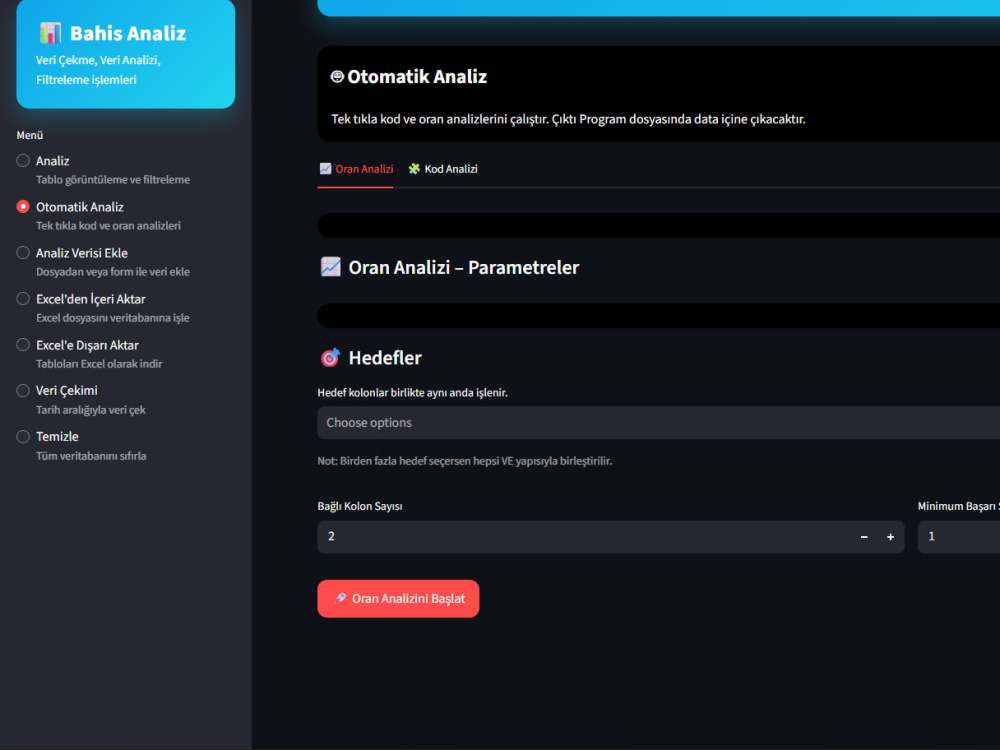Click the 'Tüm veritabanını sıfırla' caption
The image size is (1000, 750).
tap(91, 455)
